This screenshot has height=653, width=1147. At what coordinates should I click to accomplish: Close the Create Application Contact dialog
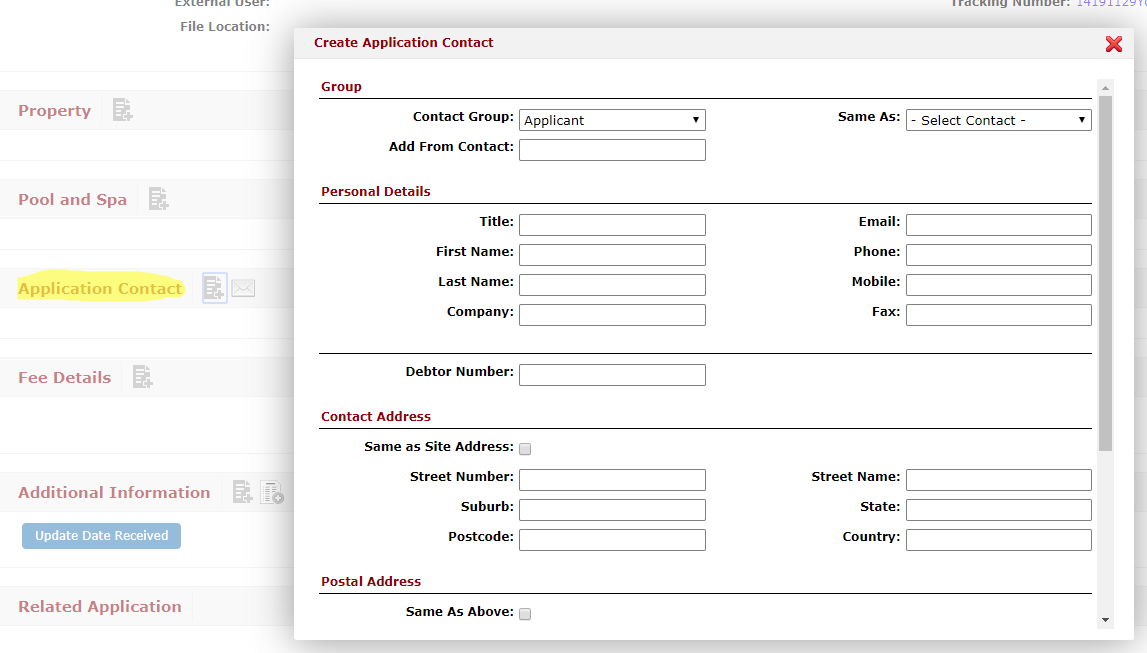click(x=1113, y=43)
